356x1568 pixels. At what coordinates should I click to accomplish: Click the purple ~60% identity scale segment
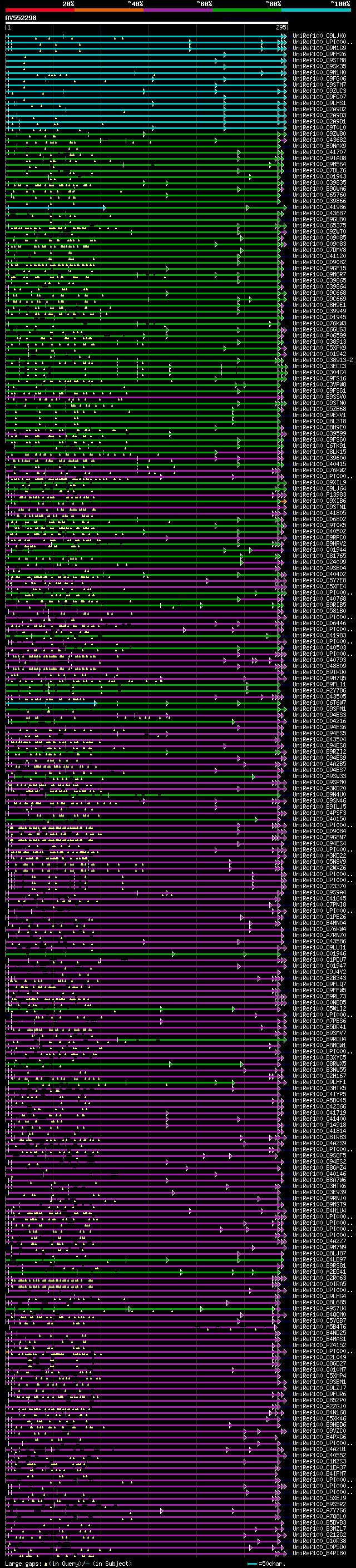pyautogui.click(x=177, y=10)
